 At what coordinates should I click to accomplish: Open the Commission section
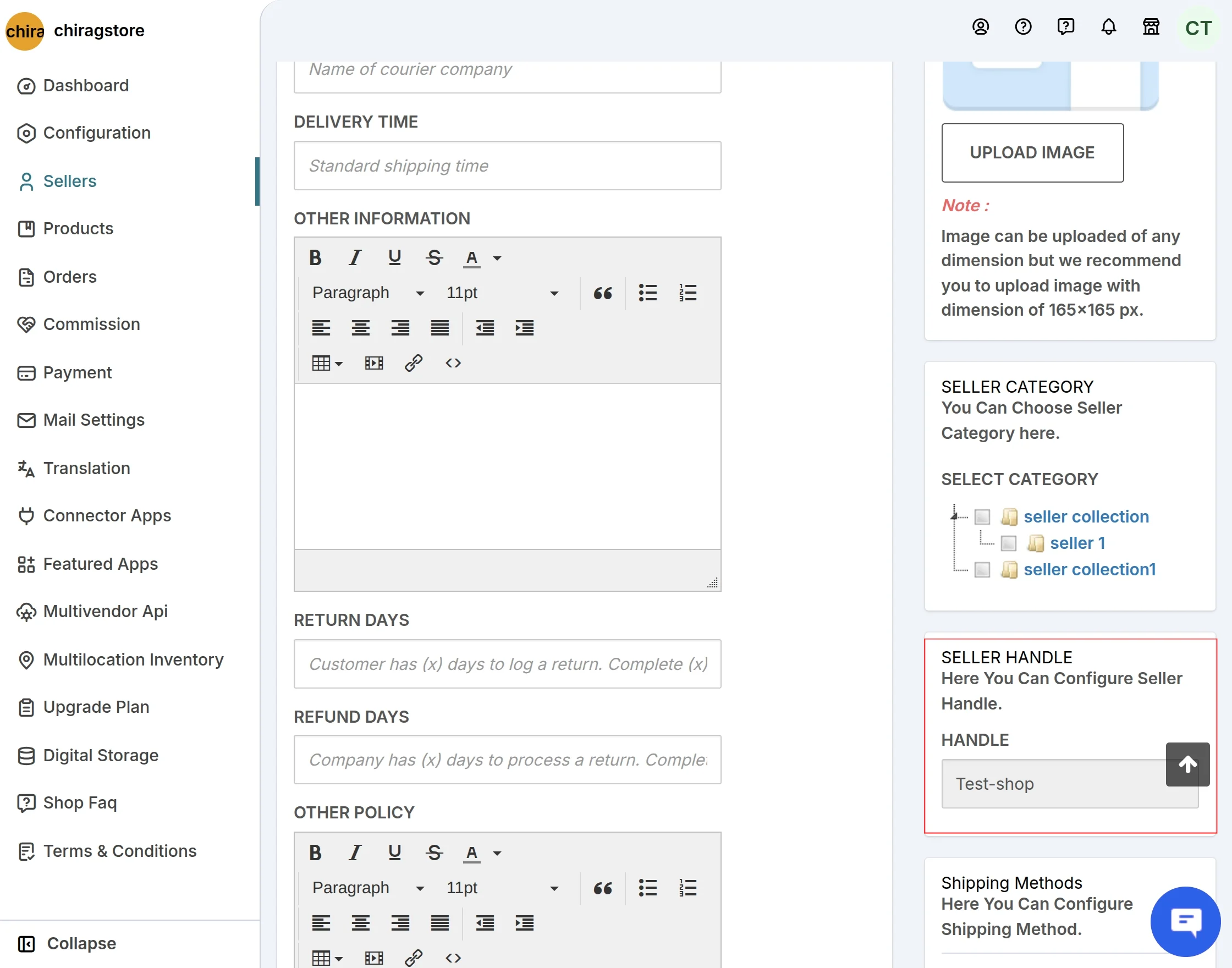[91, 324]
